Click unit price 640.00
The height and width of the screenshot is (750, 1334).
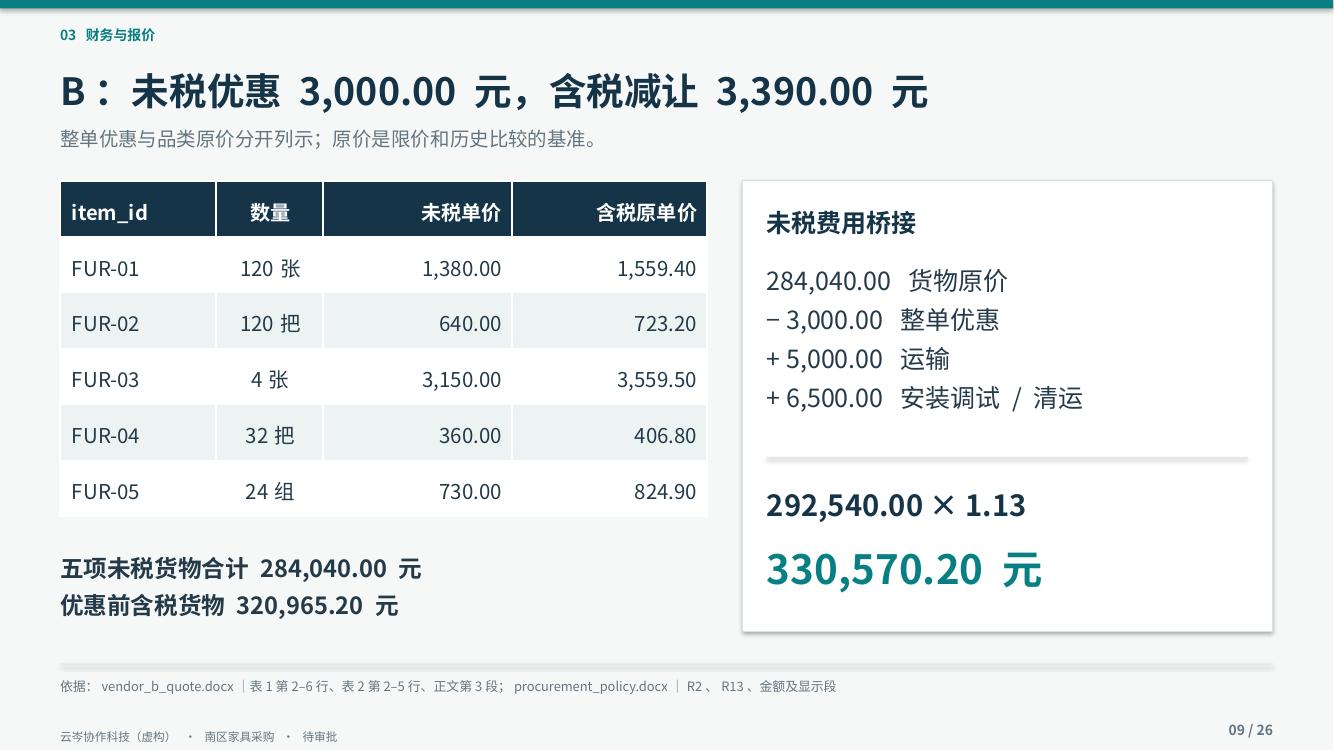[470, 323]
